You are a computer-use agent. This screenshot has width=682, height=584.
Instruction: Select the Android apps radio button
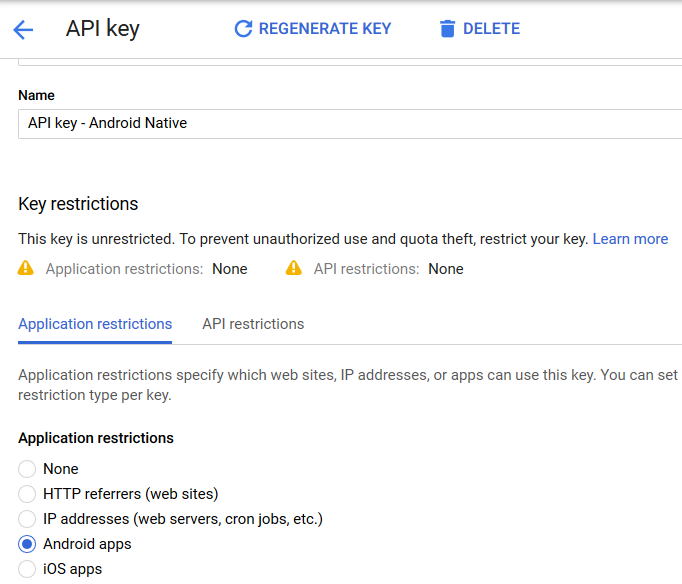(x=27, y=544)
